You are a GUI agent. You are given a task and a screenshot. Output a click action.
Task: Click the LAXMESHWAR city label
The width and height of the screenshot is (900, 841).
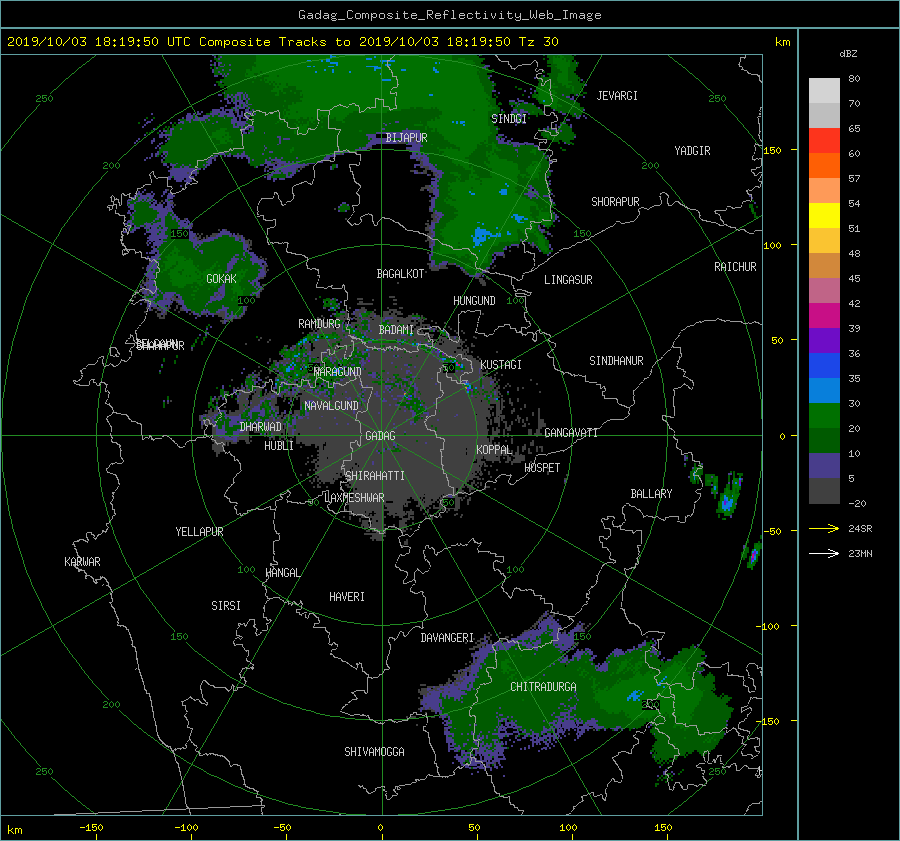(354, 498)
